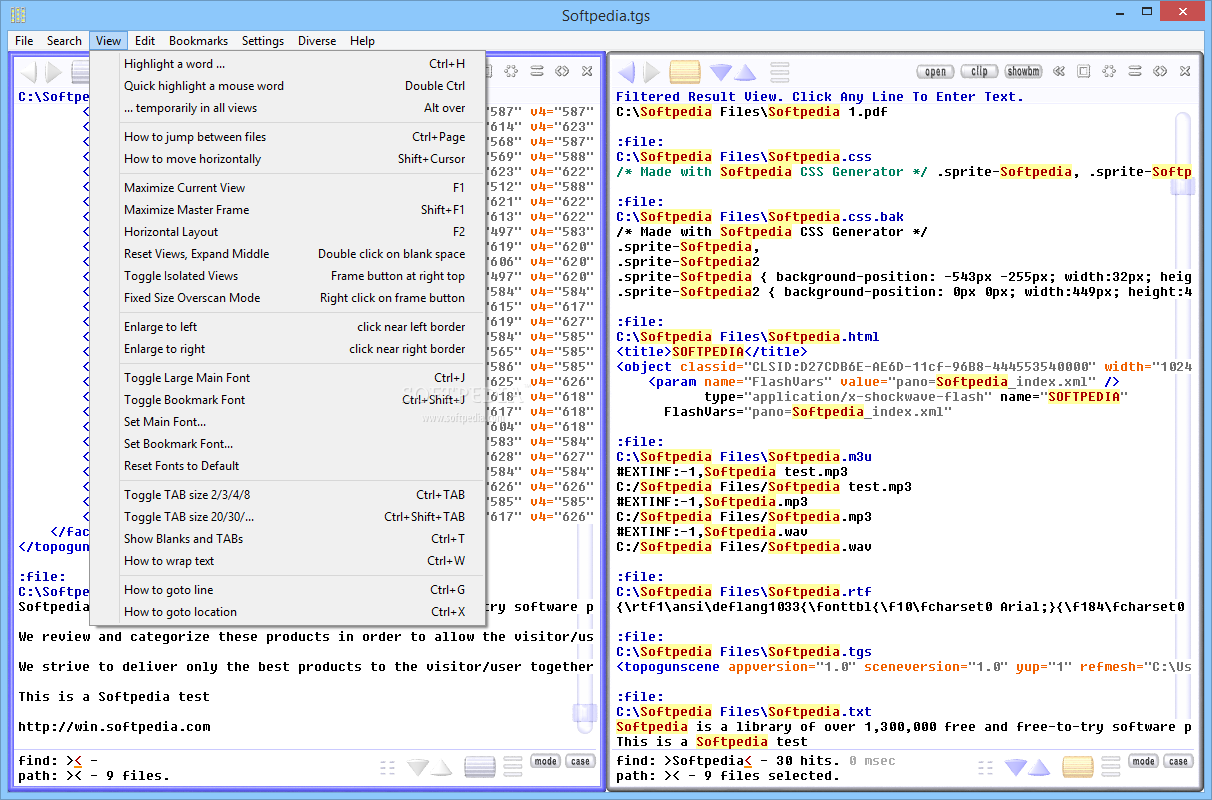This screenshot has width=1212, height=800.
Task: Select Horizontal Layout option
Action: pyautogui.click(x=288, y=232)
